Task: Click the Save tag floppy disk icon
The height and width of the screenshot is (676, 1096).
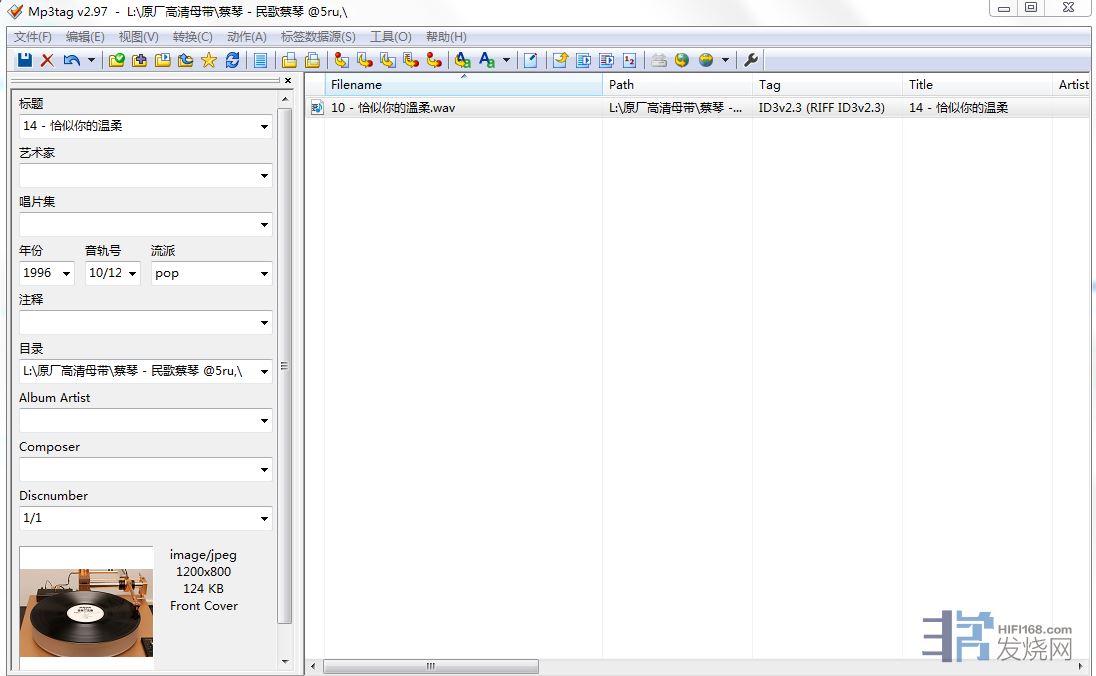Action: 25,60
